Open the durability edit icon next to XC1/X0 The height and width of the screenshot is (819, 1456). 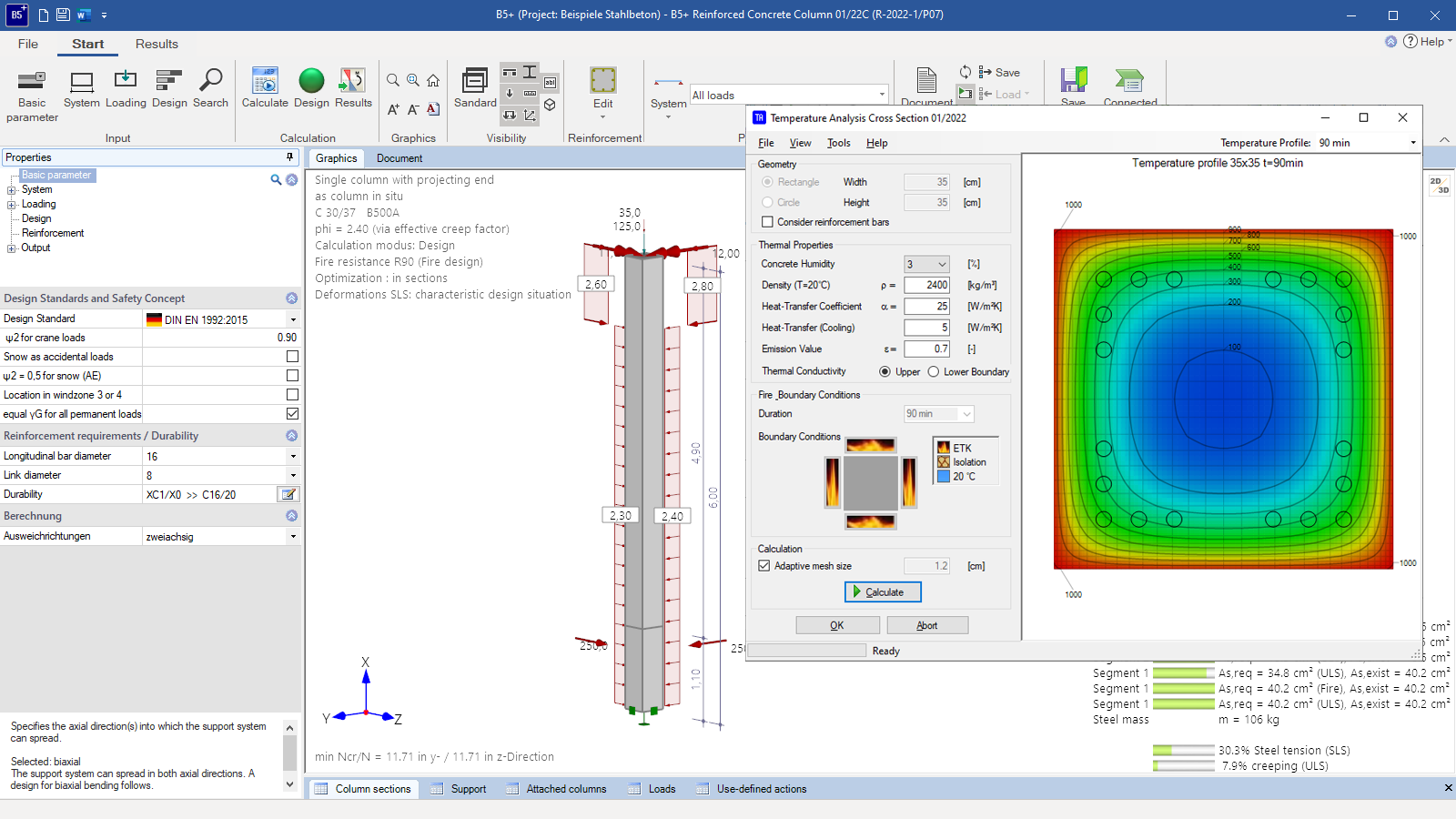coord(288,494)
